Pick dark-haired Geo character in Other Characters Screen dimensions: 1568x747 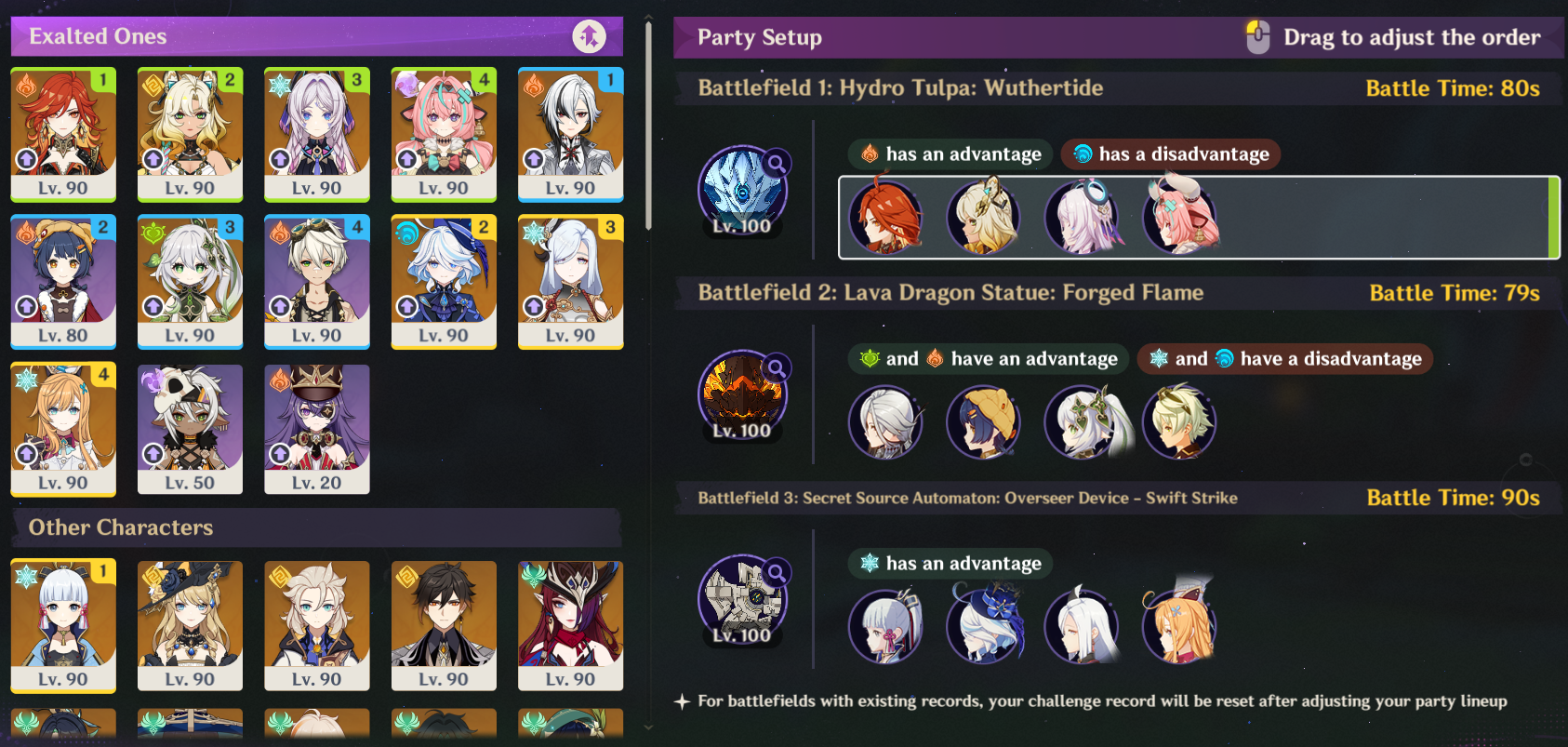click(x=444, y=625)
